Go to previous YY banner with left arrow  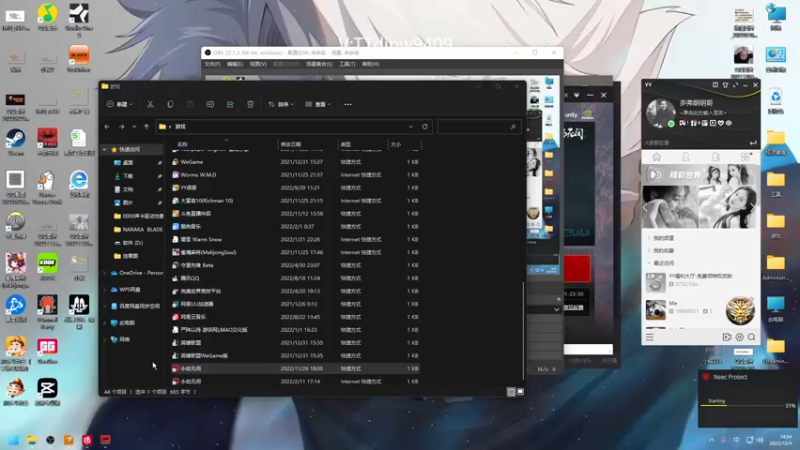pyautogui.click(x=646, y=208)
